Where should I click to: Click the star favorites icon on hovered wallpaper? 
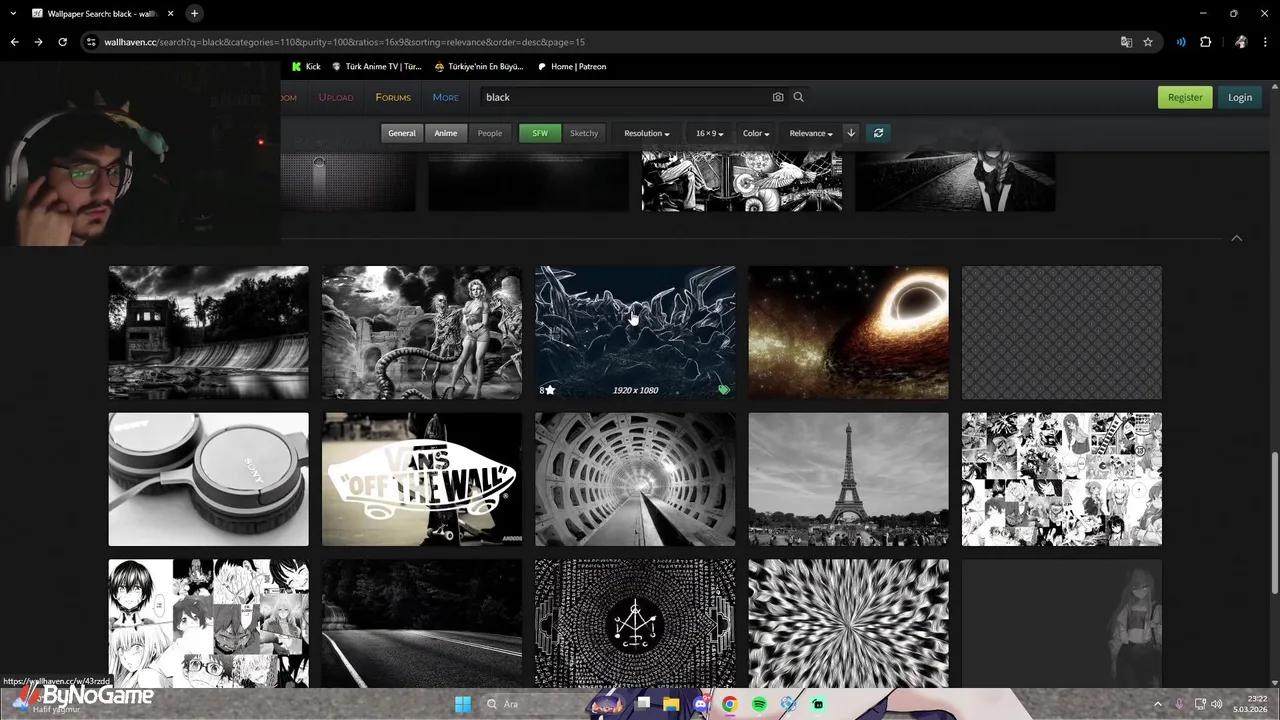click(x=549, y=390)
